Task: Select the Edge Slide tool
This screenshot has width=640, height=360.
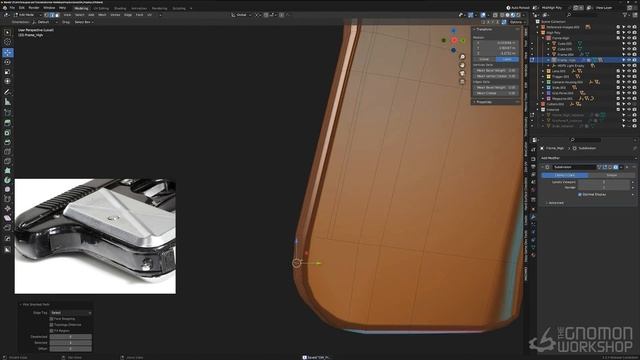Action: pyautogui.click(x=7, y=199)
